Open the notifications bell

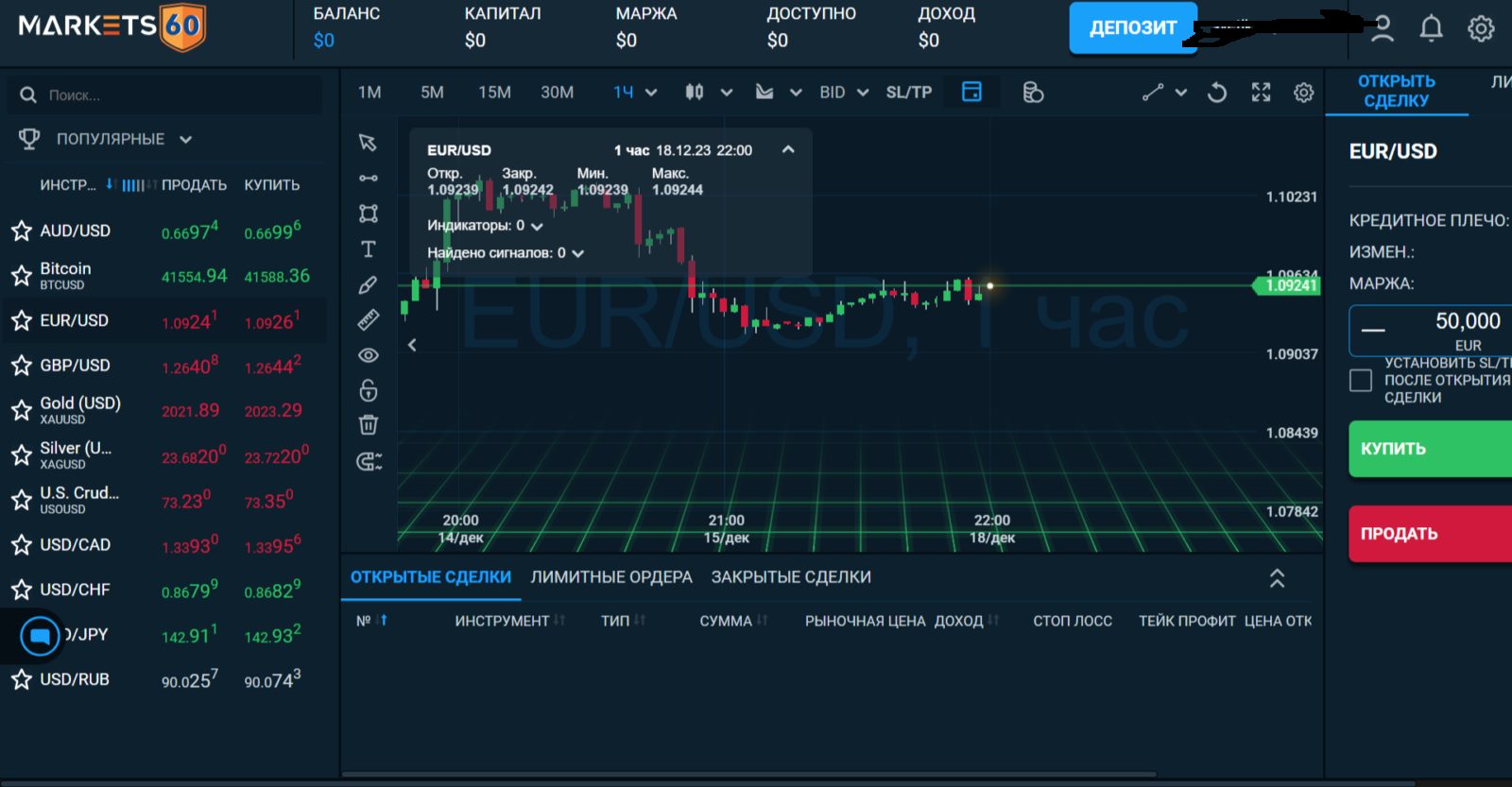[x=1432, y=28]
